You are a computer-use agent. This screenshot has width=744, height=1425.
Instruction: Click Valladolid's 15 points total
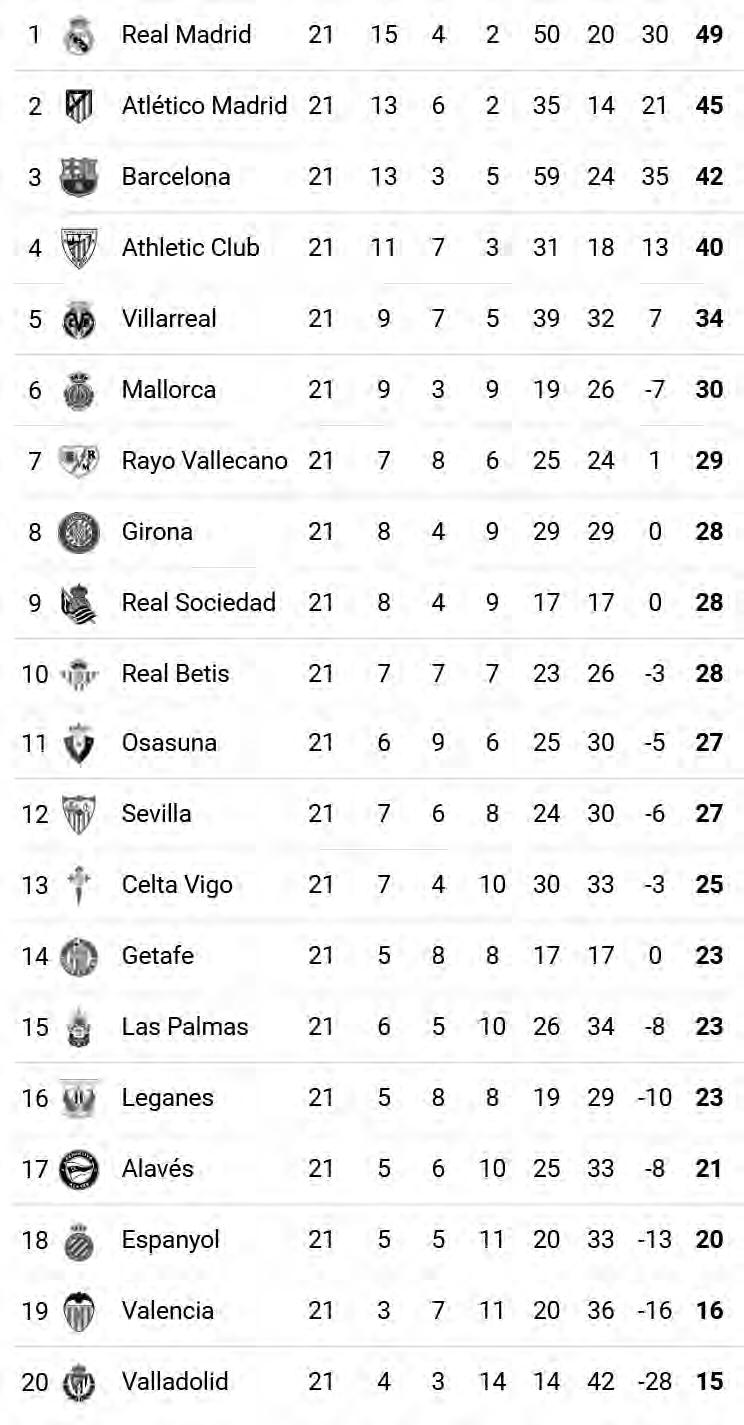(709, 1382)
